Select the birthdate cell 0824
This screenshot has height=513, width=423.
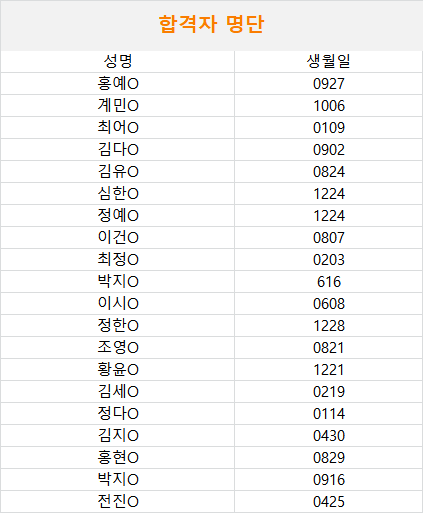pos(329,171)
